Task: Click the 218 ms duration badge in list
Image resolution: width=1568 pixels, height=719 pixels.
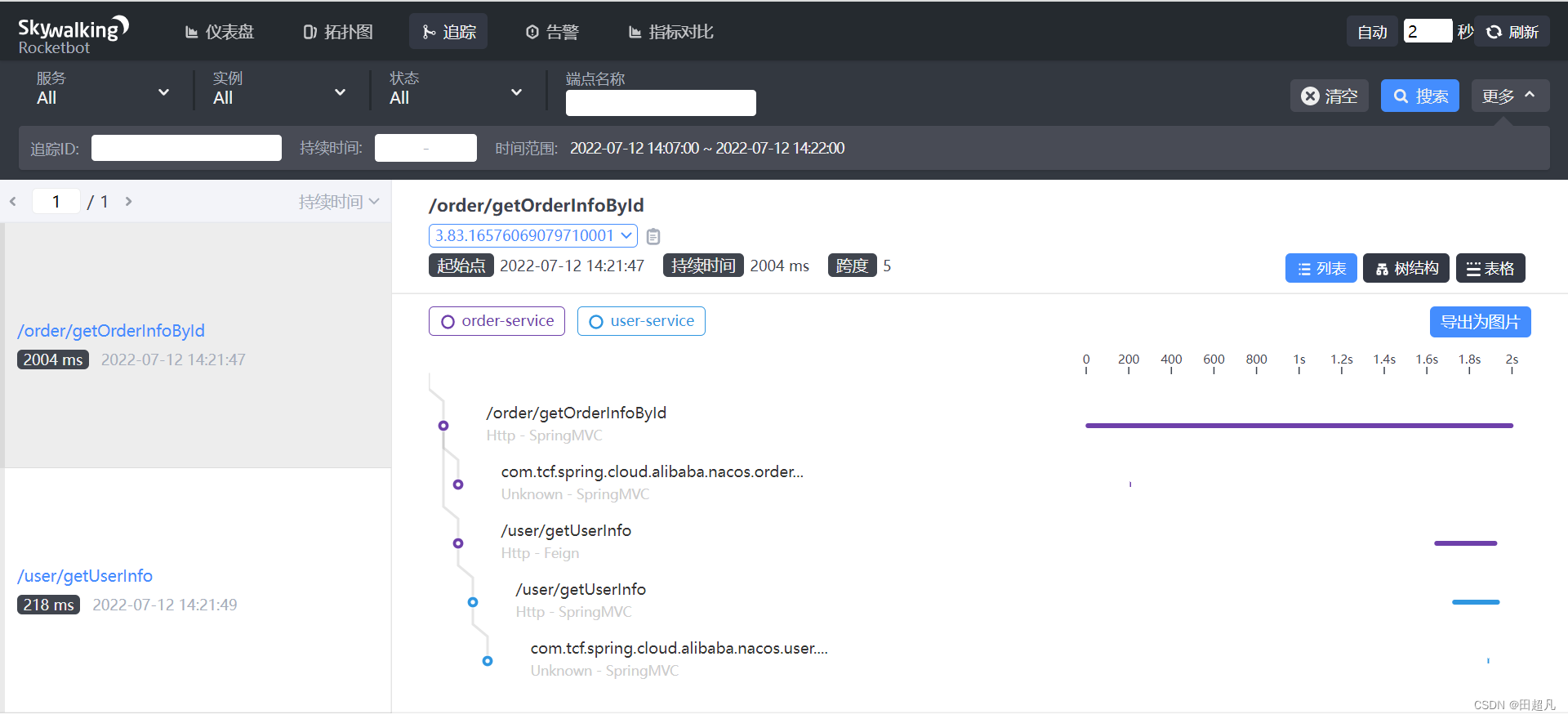Action: [48, 605]
